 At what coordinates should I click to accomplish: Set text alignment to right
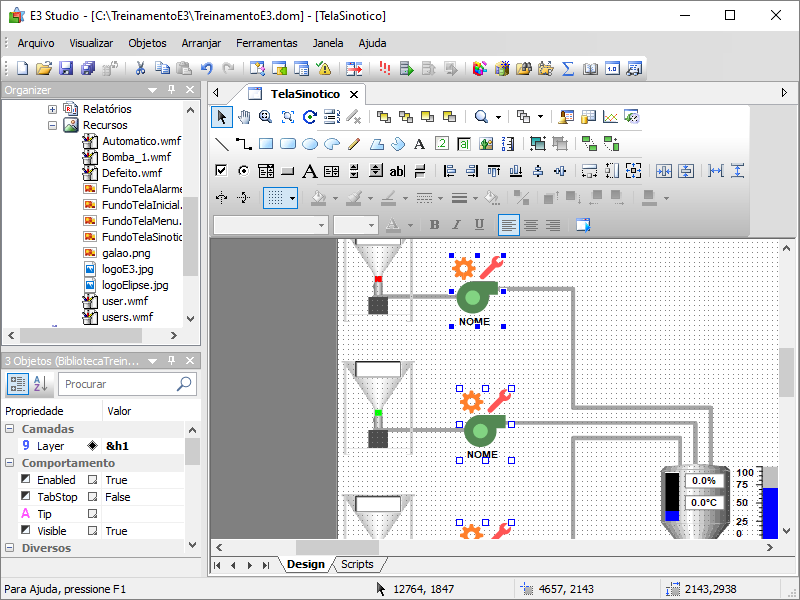coord(553,225)
